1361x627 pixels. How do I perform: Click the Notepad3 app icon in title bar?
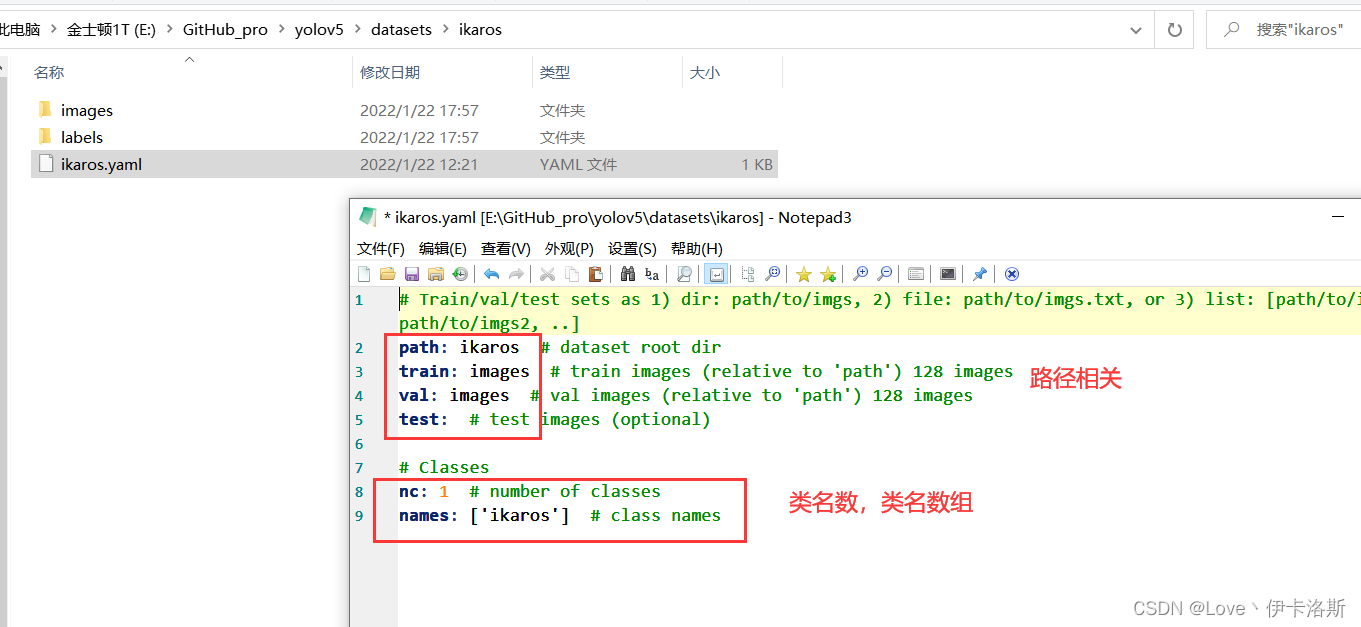367,217
